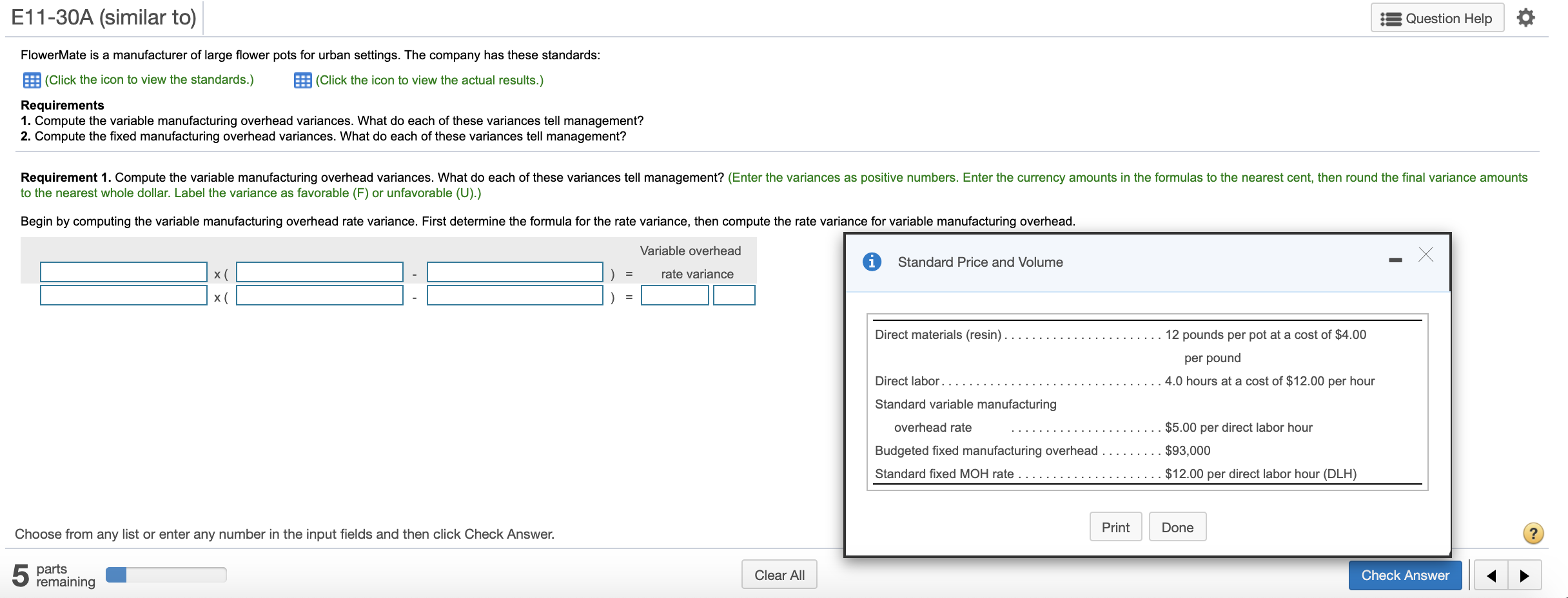Click '$12.00 per direct labor hour (DLH)' text
Image resolution: width=1568 pixels, height=598 pixels.
click(x=1260, y=474)
